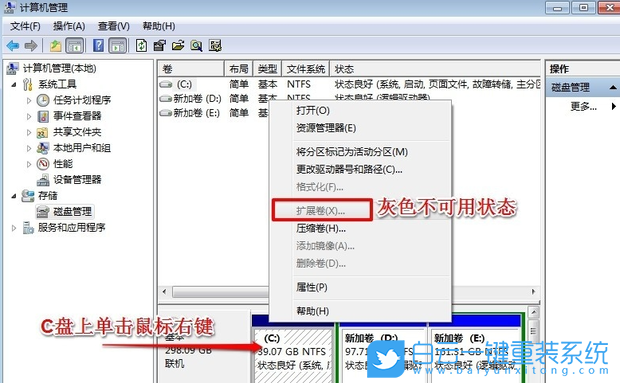620x383 pixels.
Task: Click the 共享文件夹 icon
Action: tap(42, 132)
